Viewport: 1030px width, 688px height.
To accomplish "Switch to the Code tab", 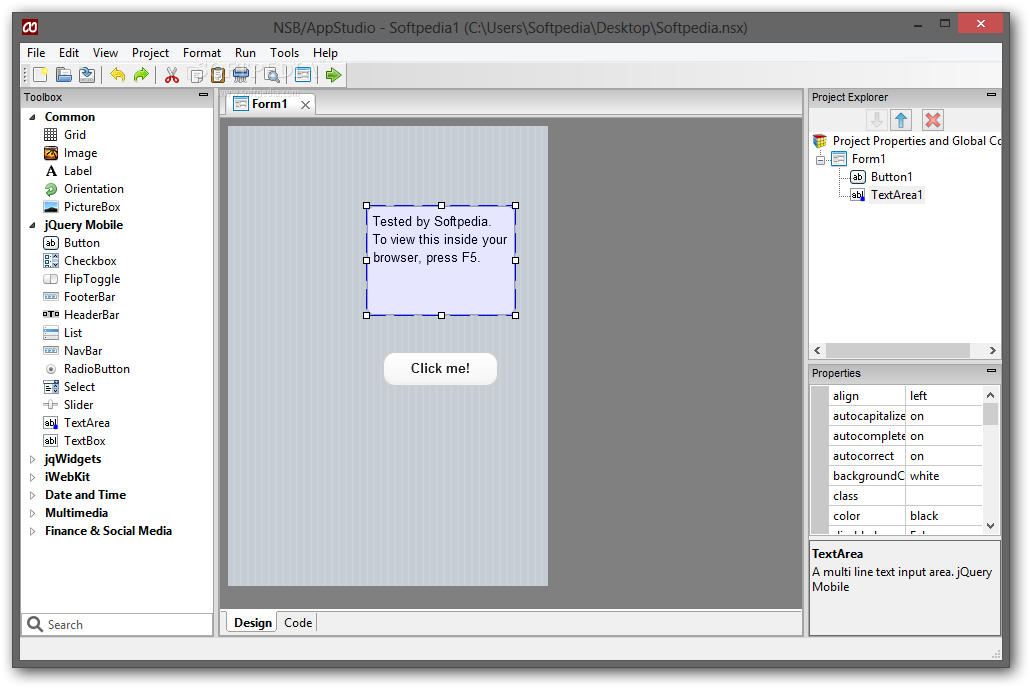I will pos(298,623).
